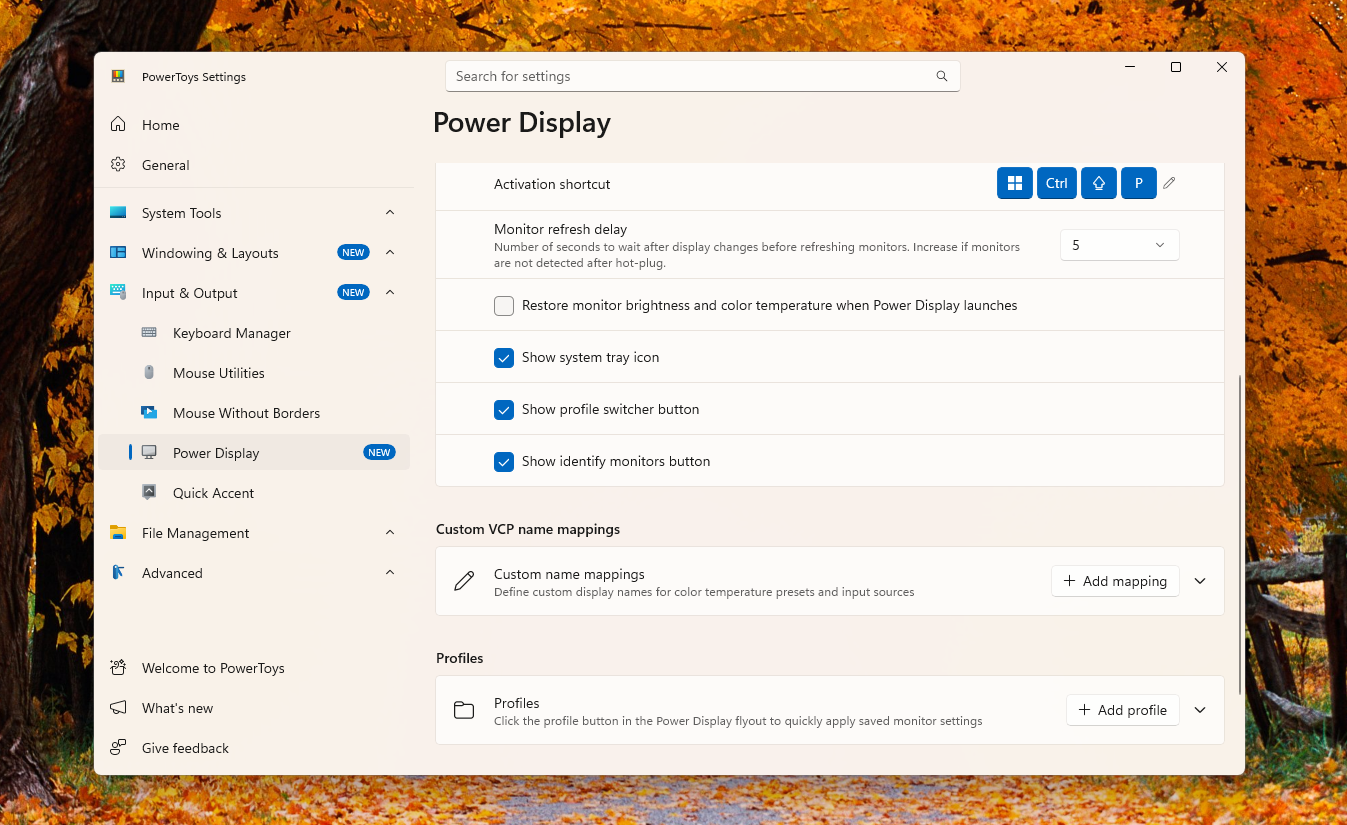Click the Input & Output icon
Screen dimensions: 1347x825
(118, 293)
